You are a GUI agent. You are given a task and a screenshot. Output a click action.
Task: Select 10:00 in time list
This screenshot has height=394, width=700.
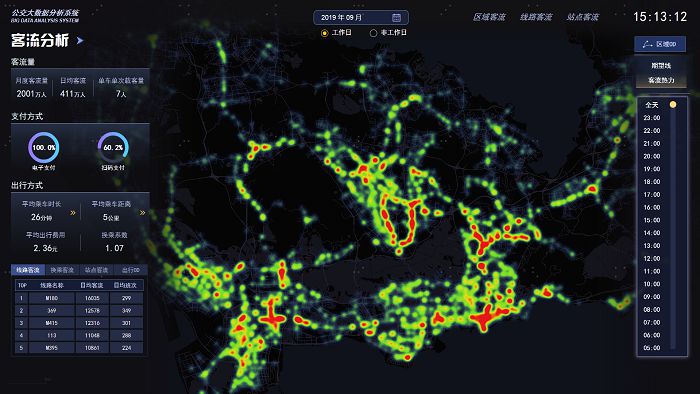click(x=652, y=284)
